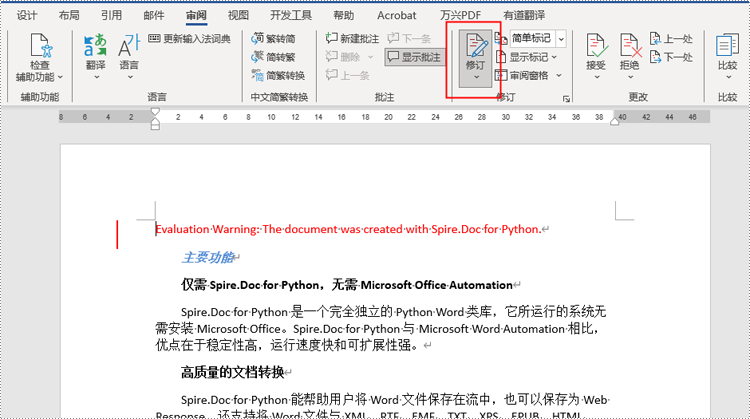750x419 pixels.
Task: Expand 审阅窗格 dropdown arrow
Action: [x=559, y=76]
